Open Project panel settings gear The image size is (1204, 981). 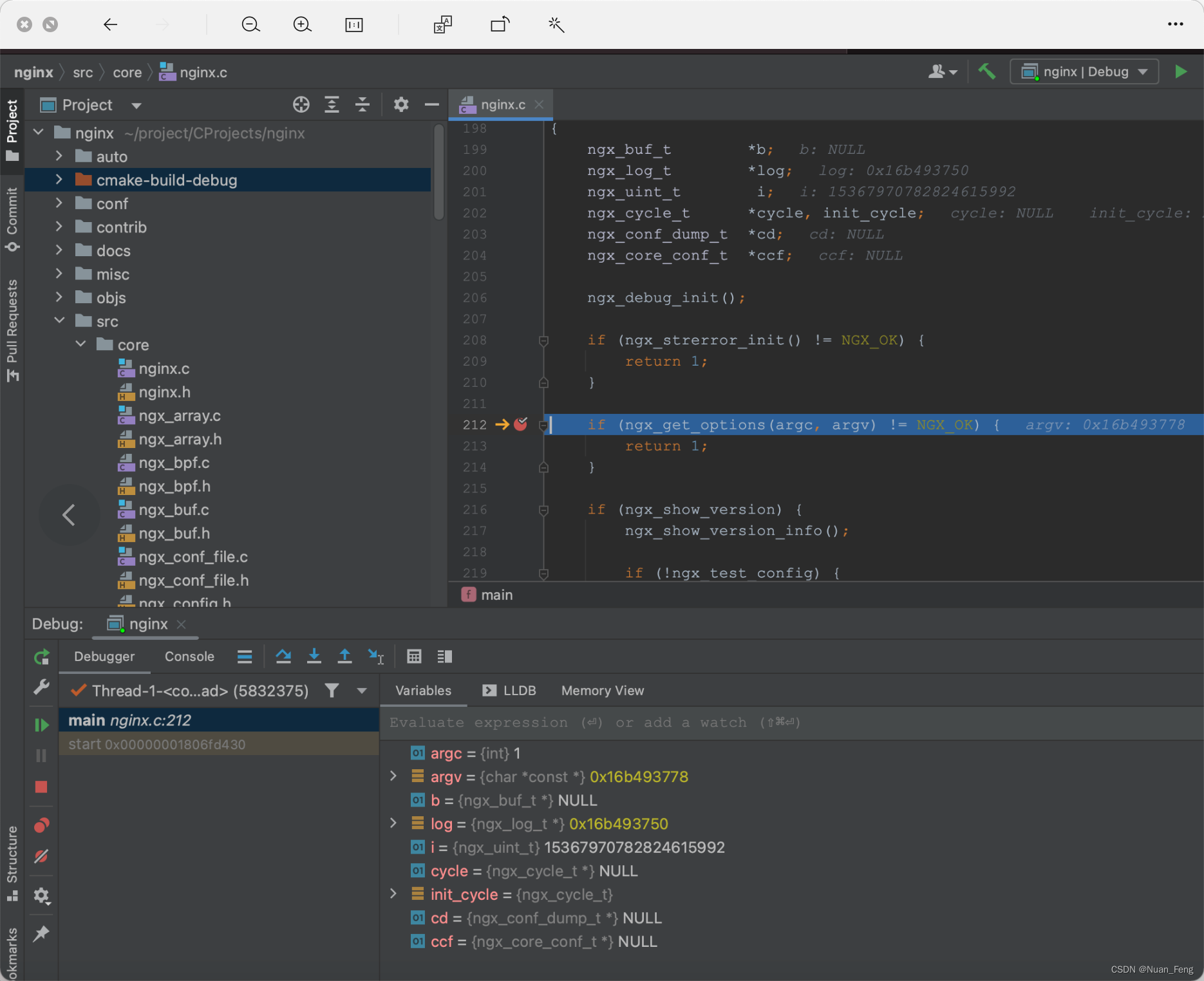(x=401, y=104)
